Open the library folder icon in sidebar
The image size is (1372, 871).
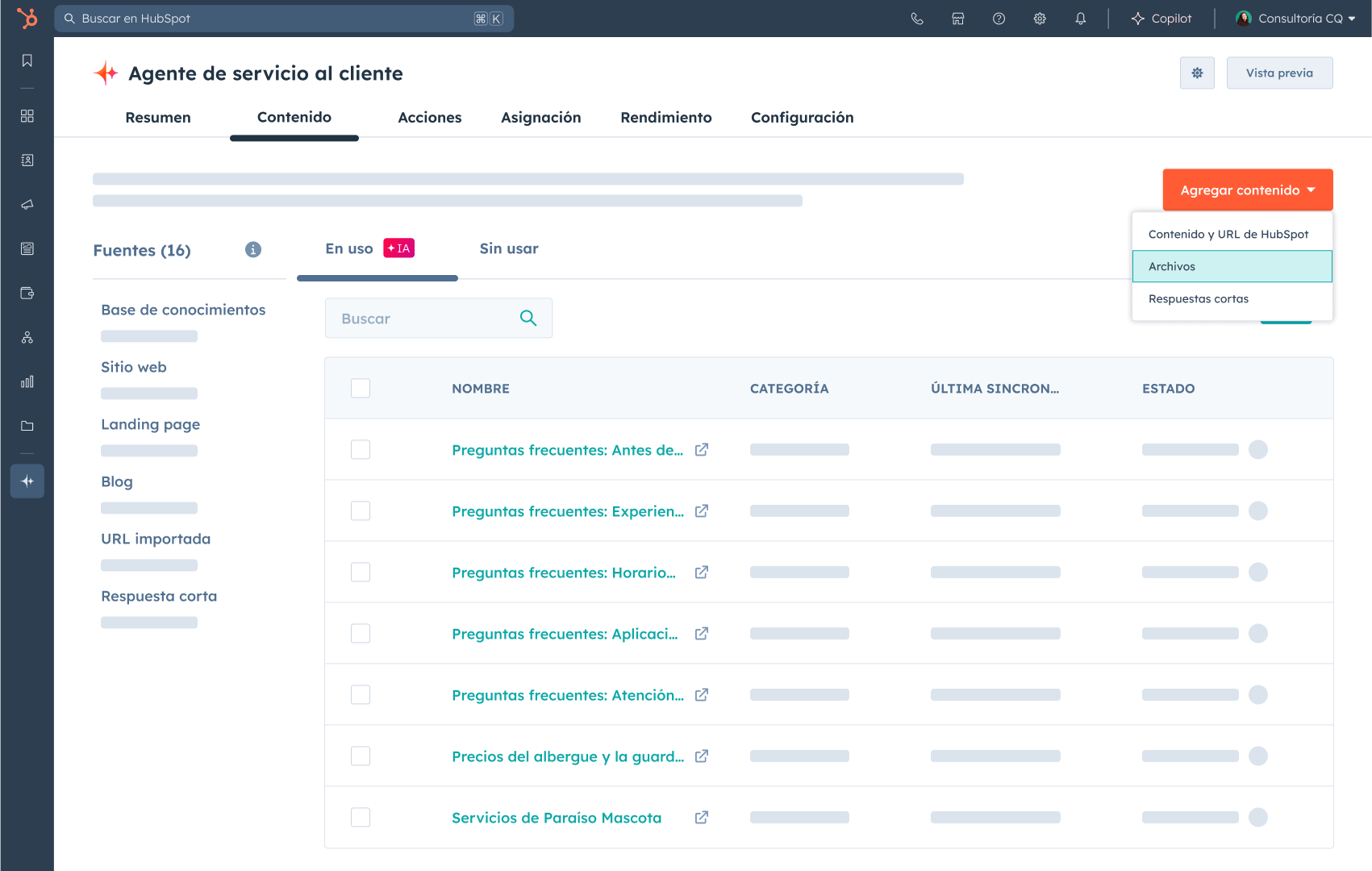(x=27, y=426)
